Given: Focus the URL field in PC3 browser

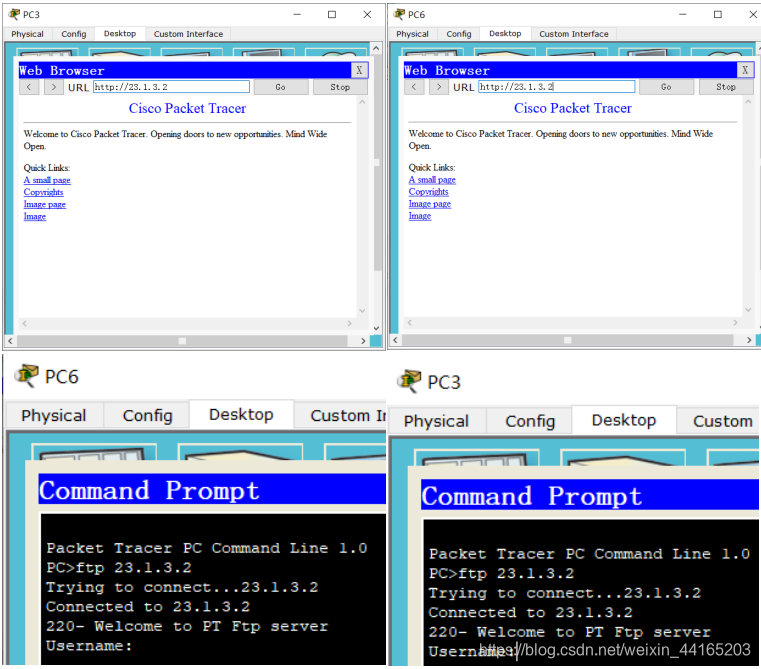Looking at the screenshot, I should pyautogui.click(x=171, y=87).
